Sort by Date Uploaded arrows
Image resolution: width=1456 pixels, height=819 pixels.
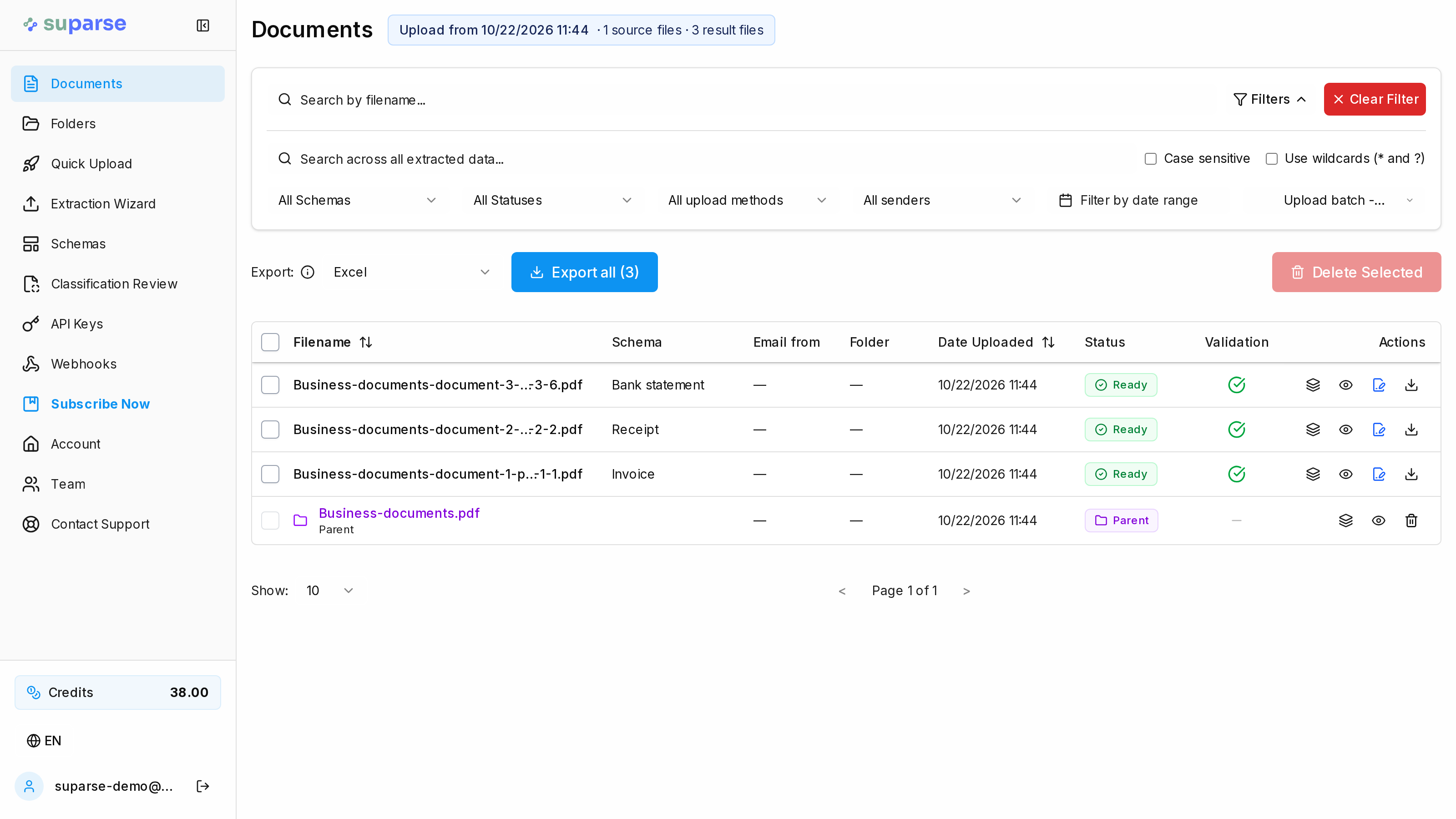point(1048,343)
